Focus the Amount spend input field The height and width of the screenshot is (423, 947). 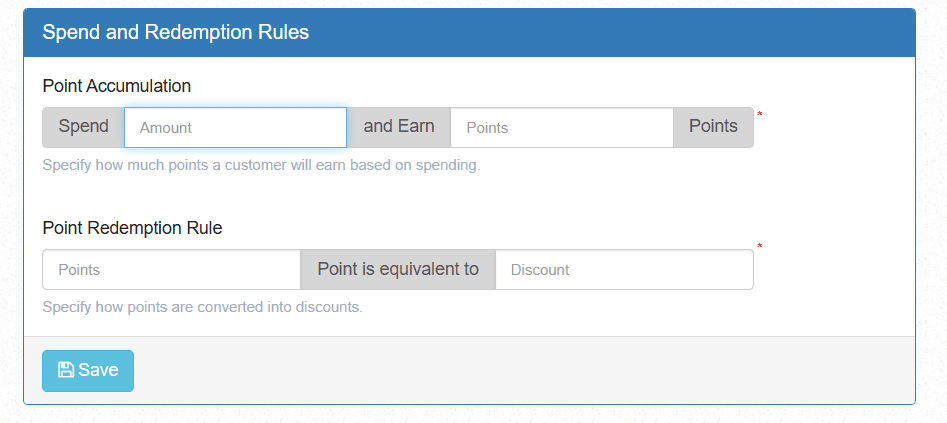coord(236,128)
